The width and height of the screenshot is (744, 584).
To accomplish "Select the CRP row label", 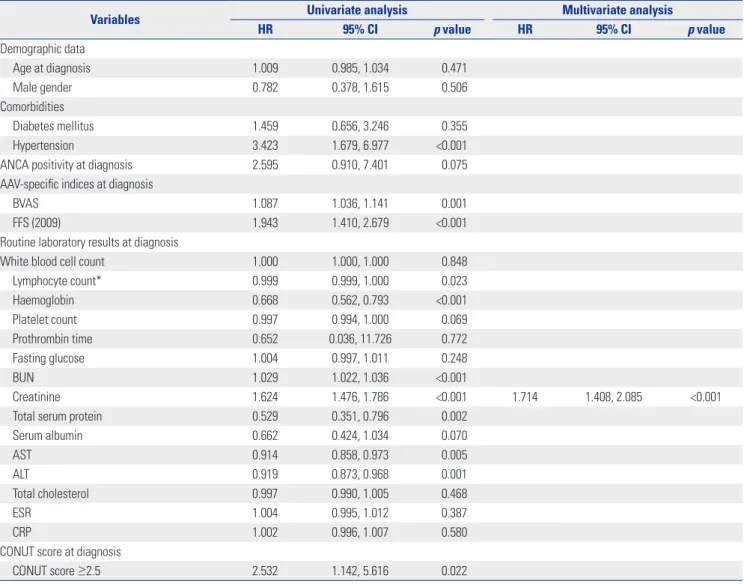I will [x=22, y=532].
